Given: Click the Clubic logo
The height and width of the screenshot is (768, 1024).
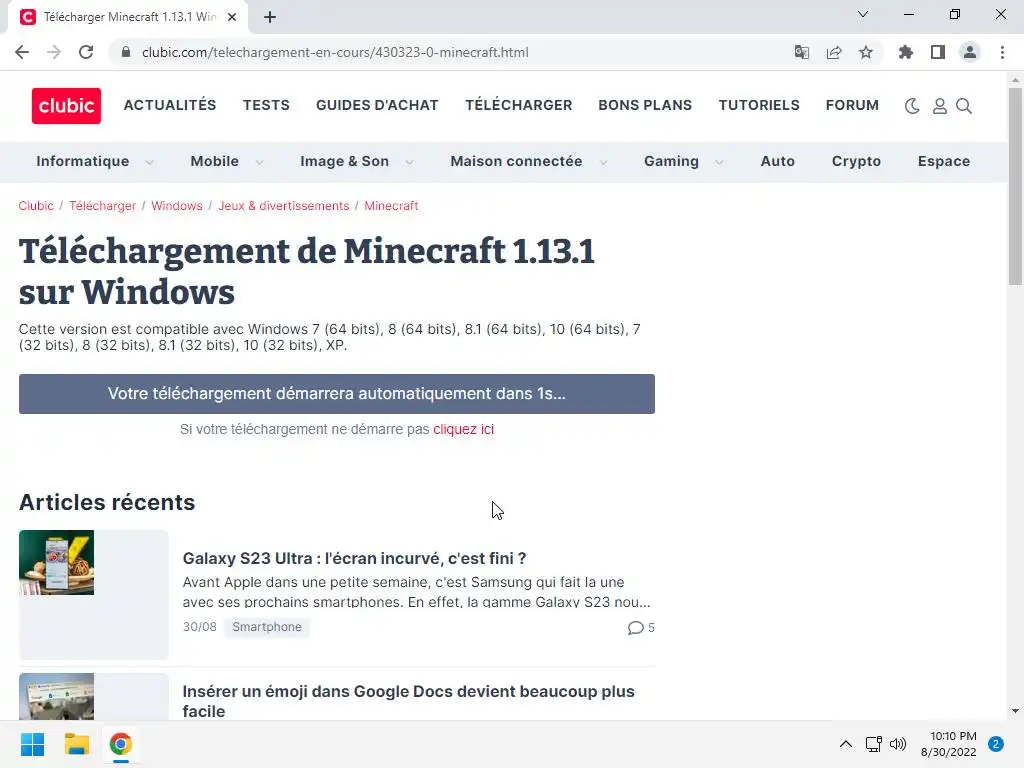Looking at the screenshot, I should pos(66,106).
